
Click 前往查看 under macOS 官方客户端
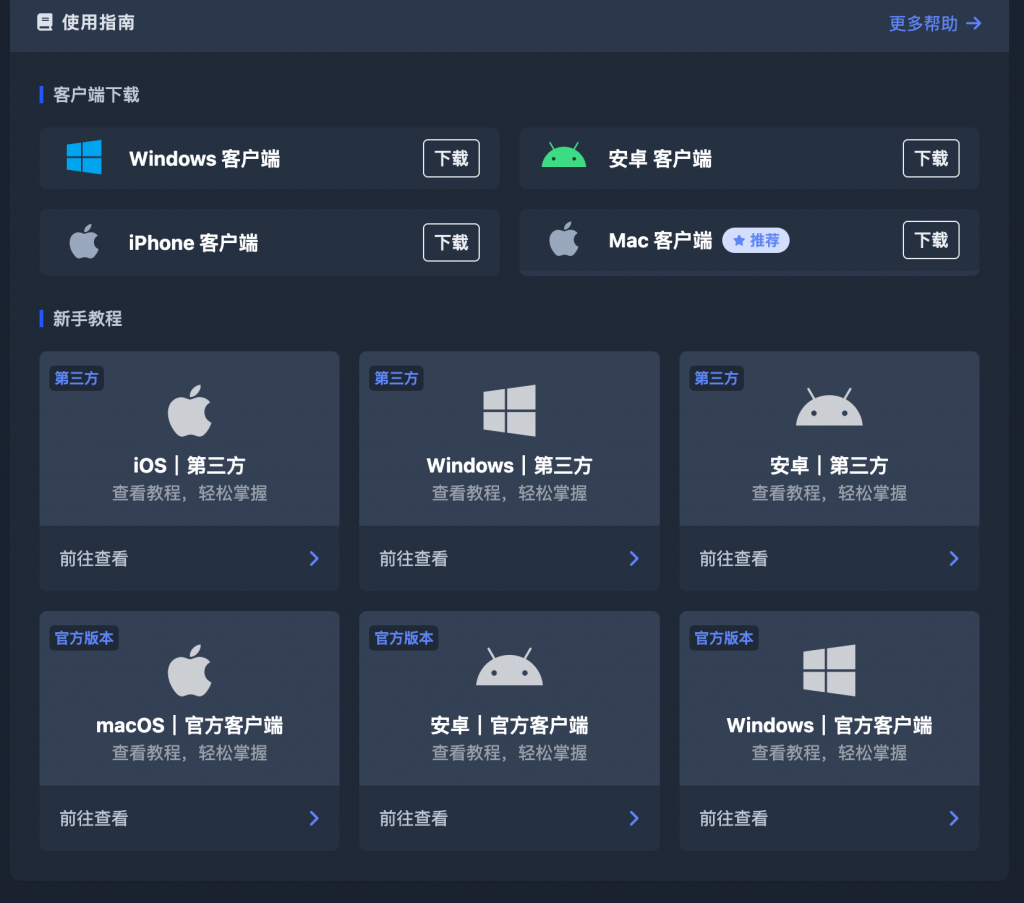[94, 818]
